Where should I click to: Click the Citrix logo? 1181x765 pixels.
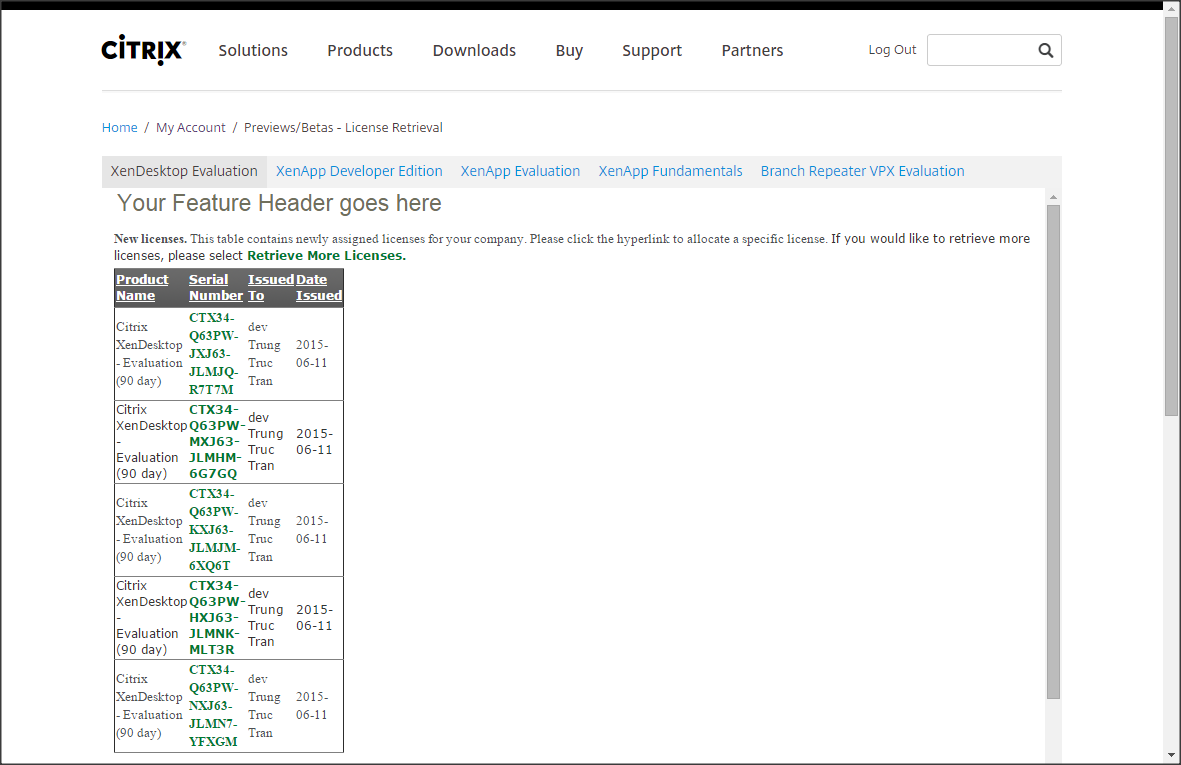coord(143,50)
